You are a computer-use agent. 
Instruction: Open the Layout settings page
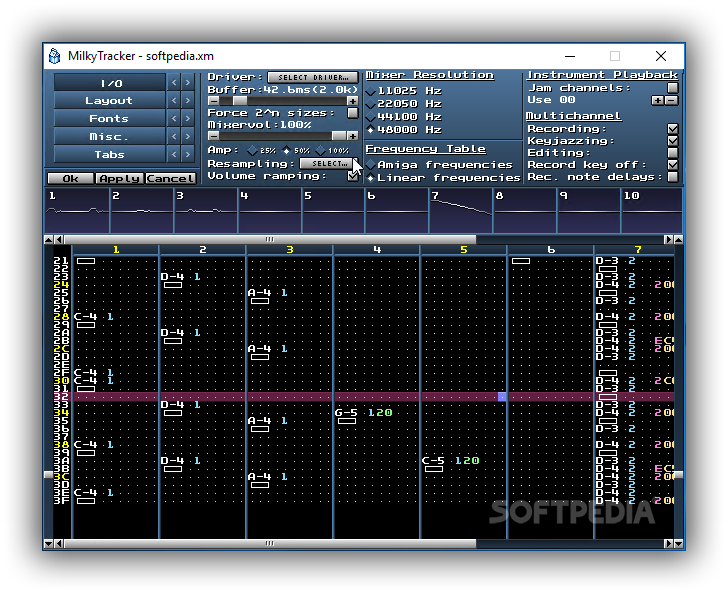(110, 100)
